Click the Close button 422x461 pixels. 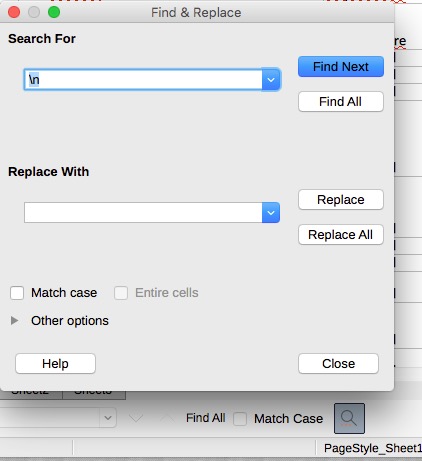tap(338, 364)
